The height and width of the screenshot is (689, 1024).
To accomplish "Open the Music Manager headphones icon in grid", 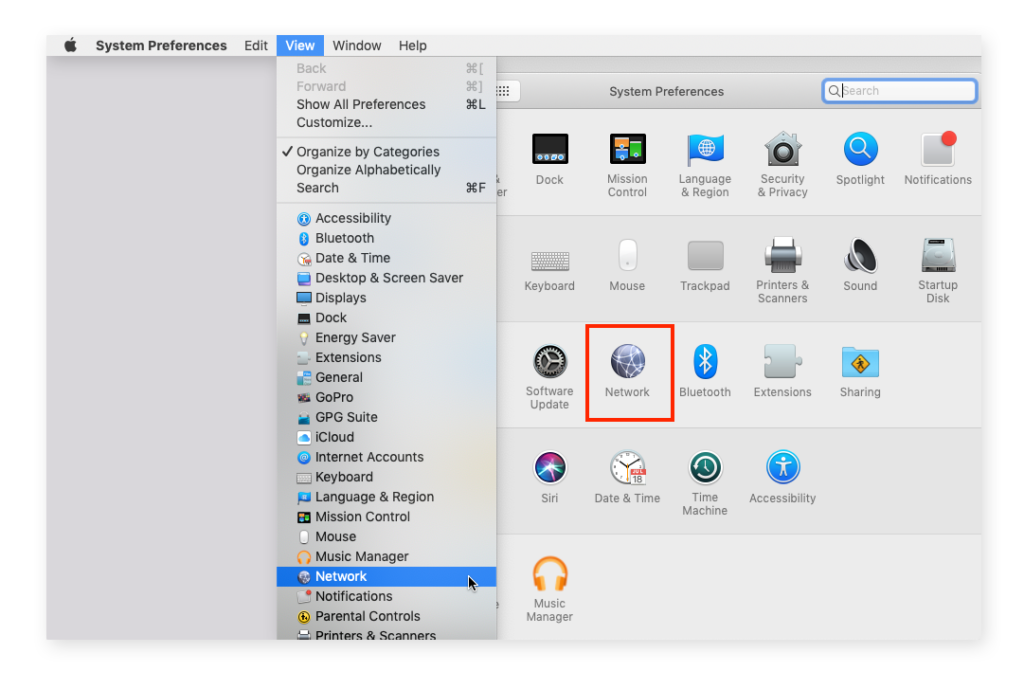I will pos(549,573).
